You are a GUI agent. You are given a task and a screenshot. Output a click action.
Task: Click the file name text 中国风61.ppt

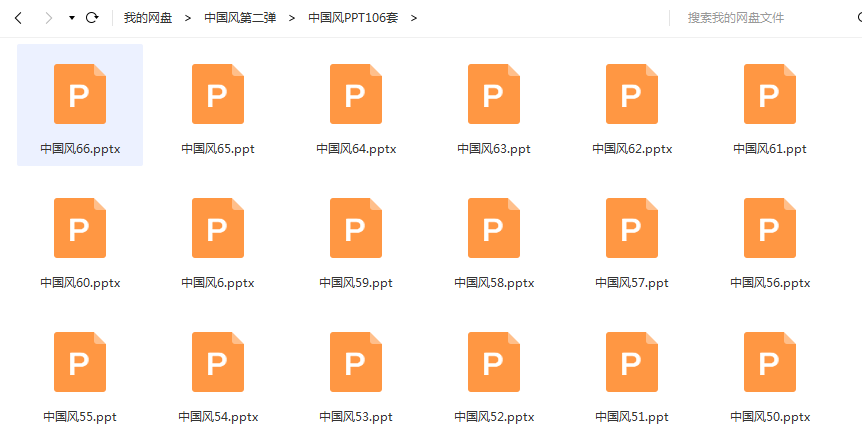click(770, 149)
